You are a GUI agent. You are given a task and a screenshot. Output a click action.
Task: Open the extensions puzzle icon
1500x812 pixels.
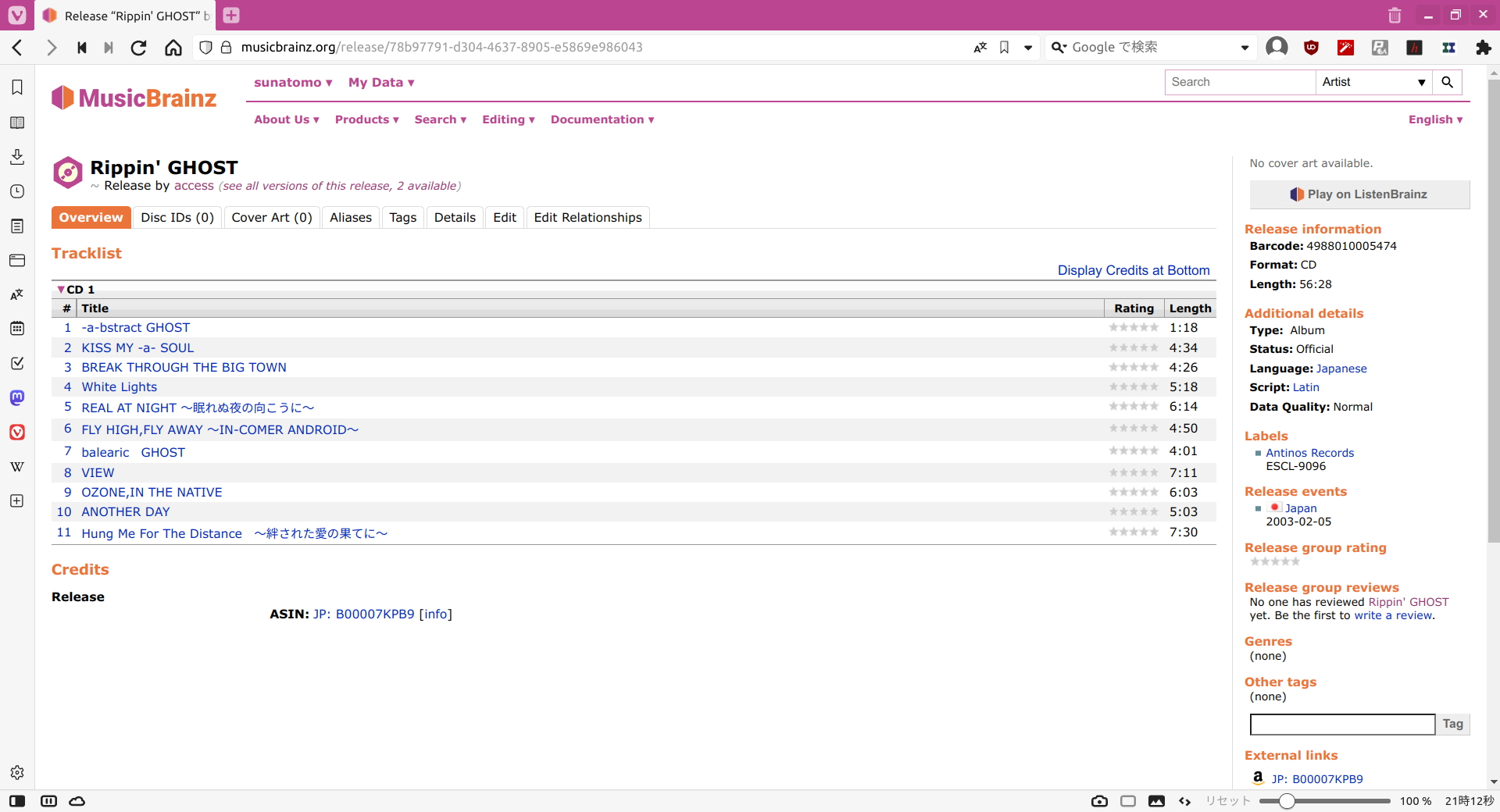[1483, 48]
